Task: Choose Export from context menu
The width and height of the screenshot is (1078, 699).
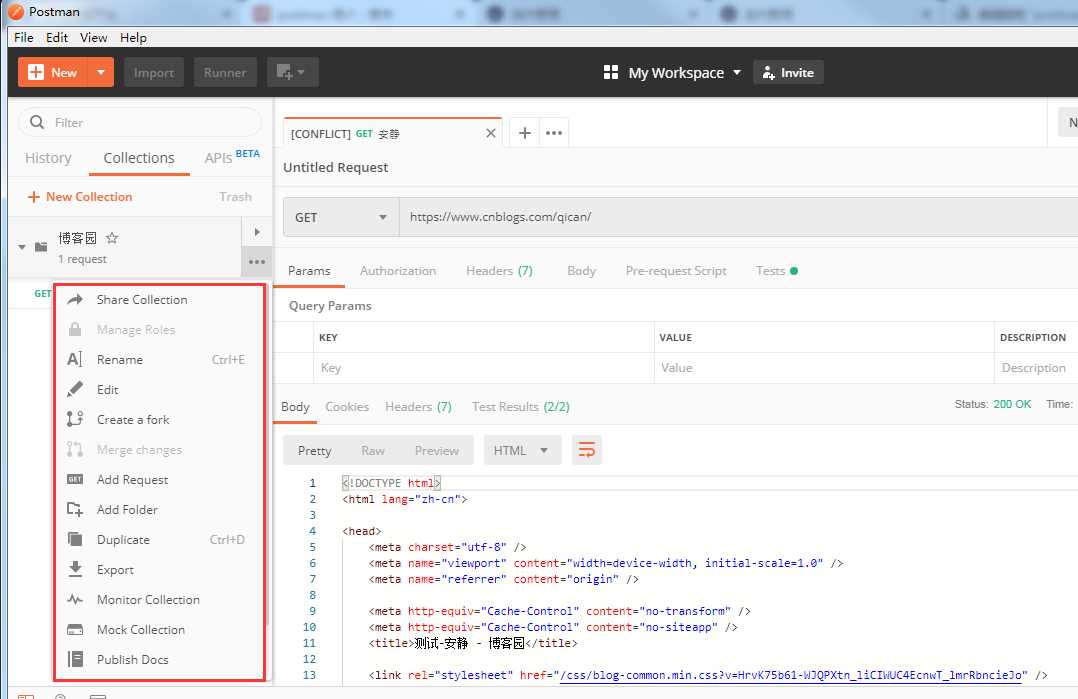Action: coord(160,569)
